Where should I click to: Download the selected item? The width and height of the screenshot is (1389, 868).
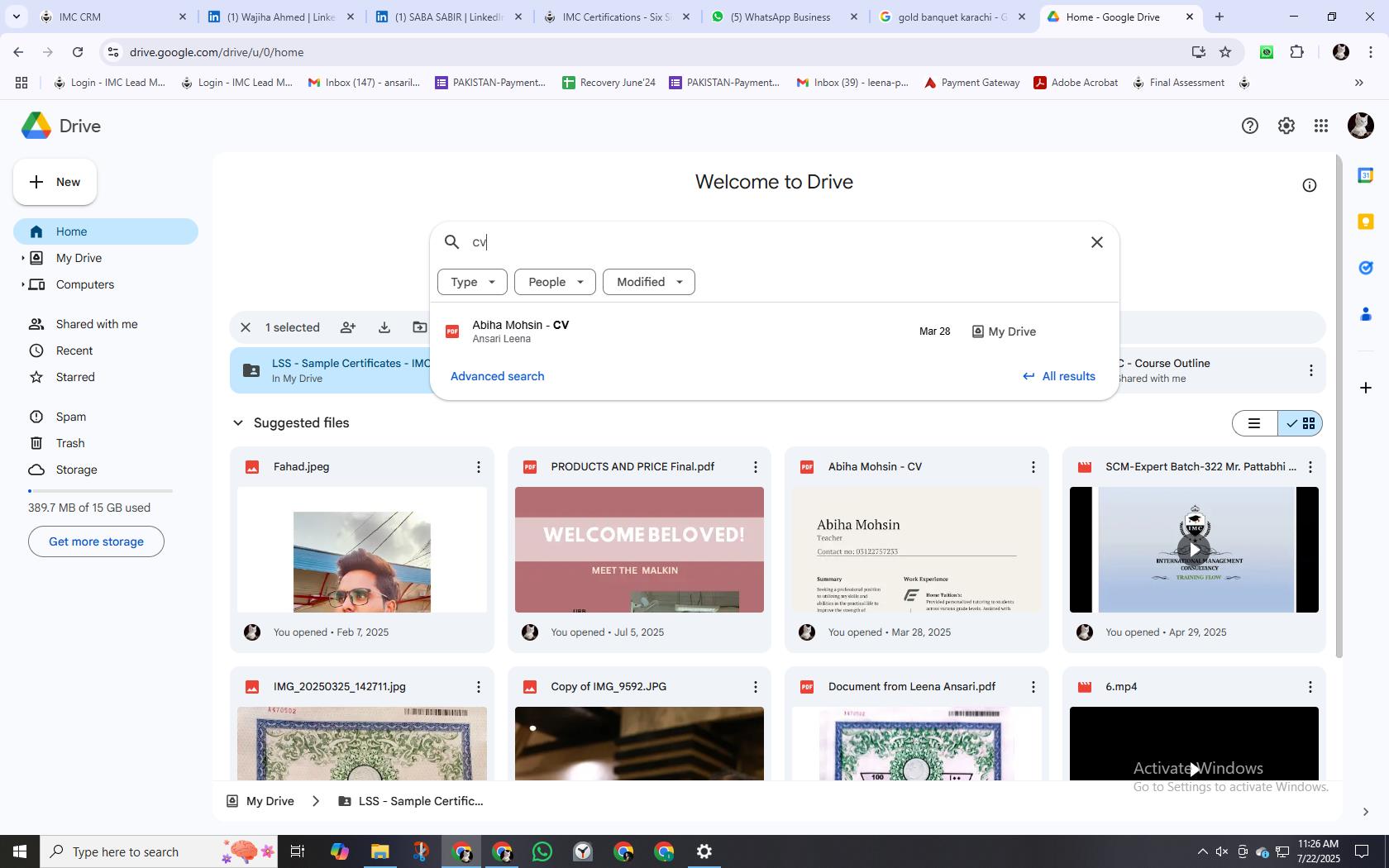[384, 327]
